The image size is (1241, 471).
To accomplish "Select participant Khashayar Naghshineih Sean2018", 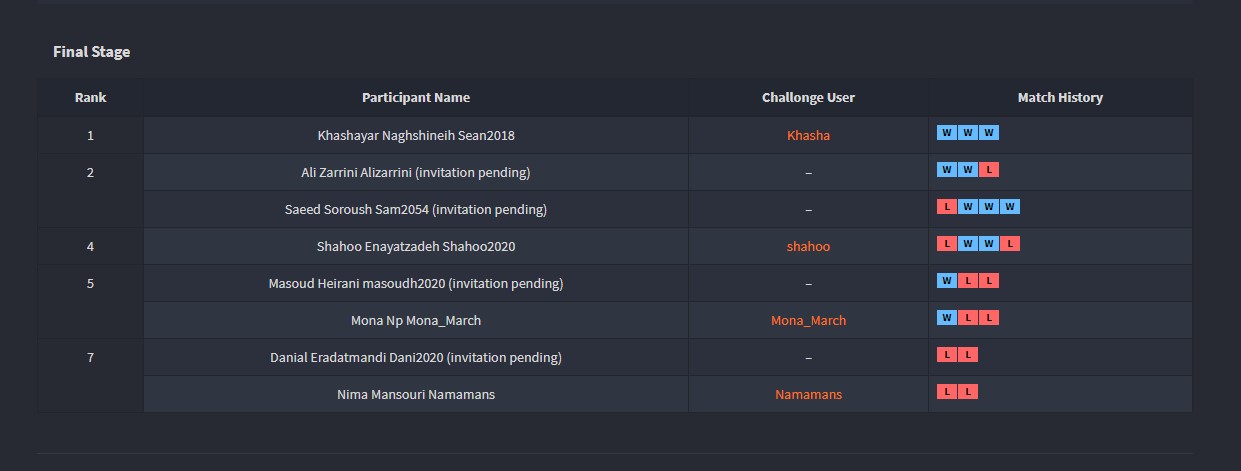I will tap(415, 136).
